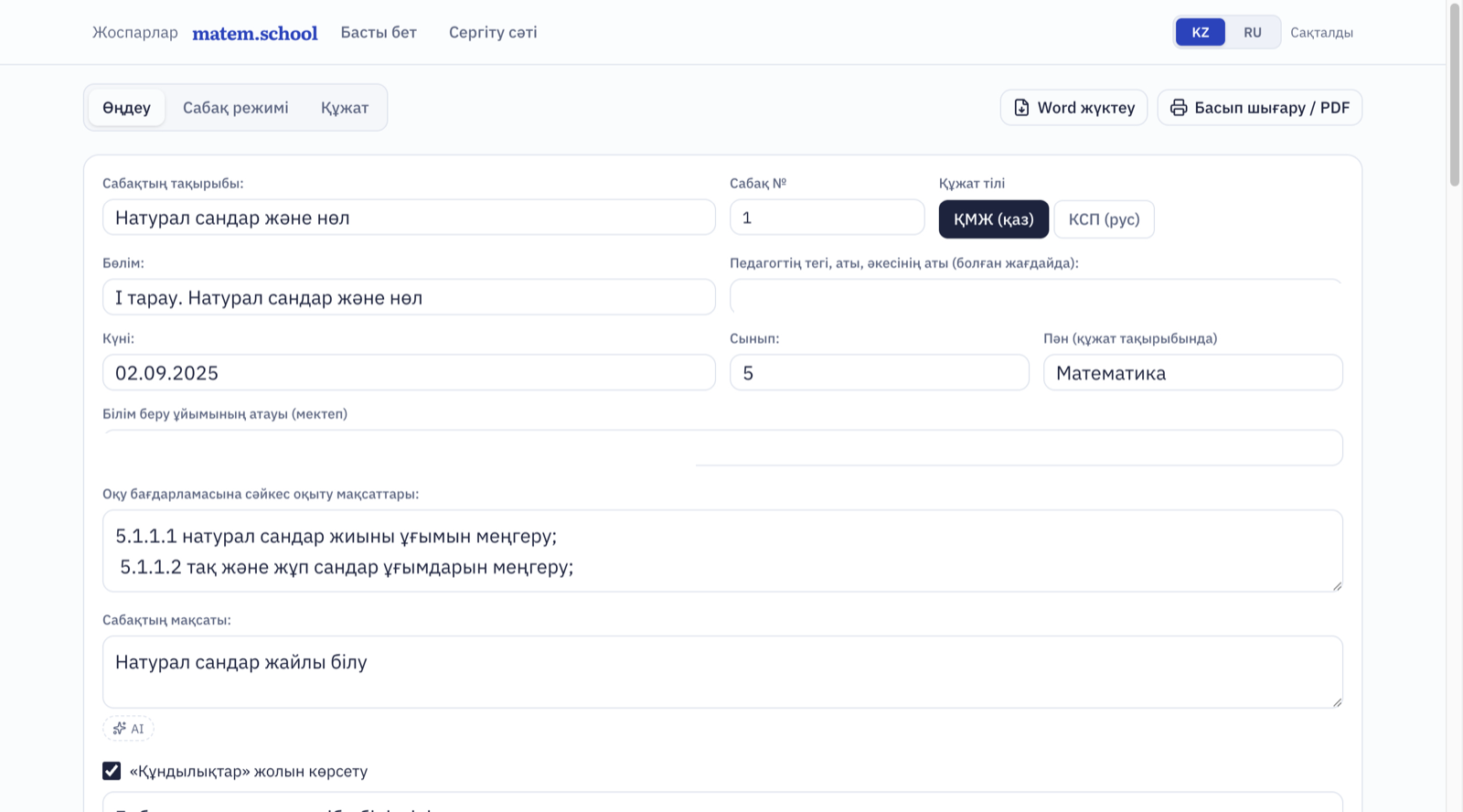
Task: Click the Күні date field
Action: pos(409,372)
